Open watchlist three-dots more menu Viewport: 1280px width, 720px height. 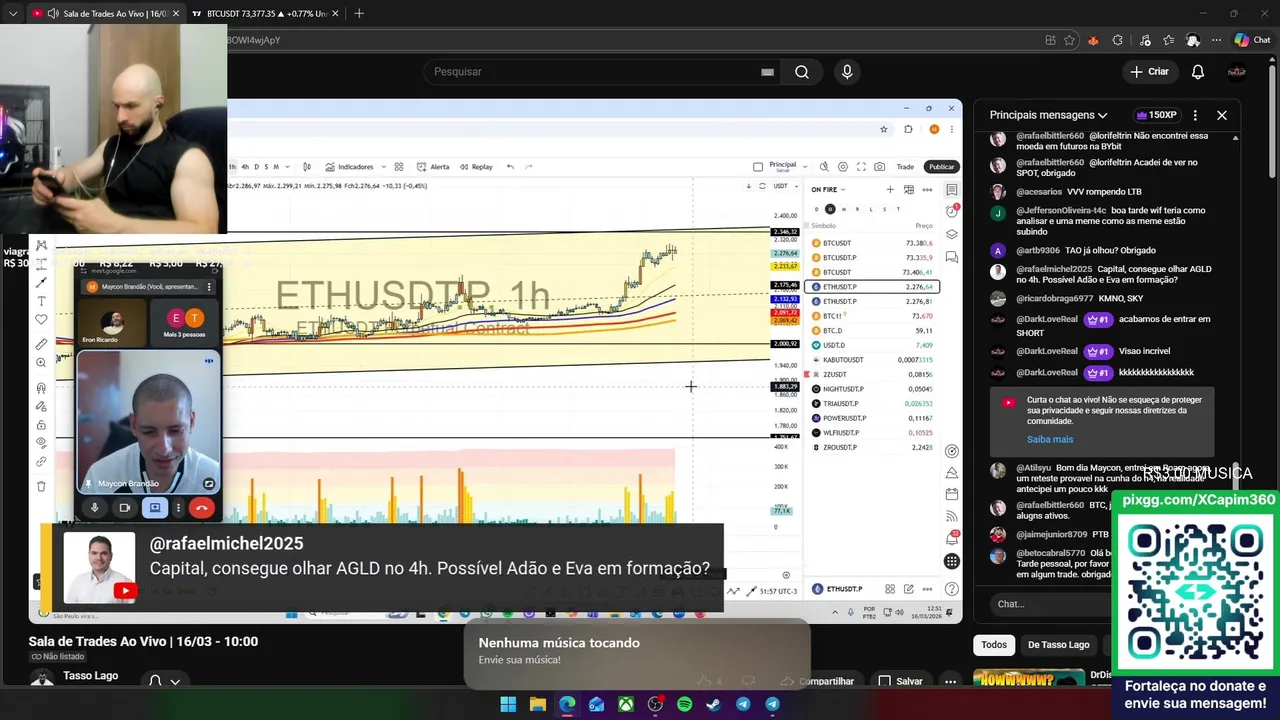point(927,189)
